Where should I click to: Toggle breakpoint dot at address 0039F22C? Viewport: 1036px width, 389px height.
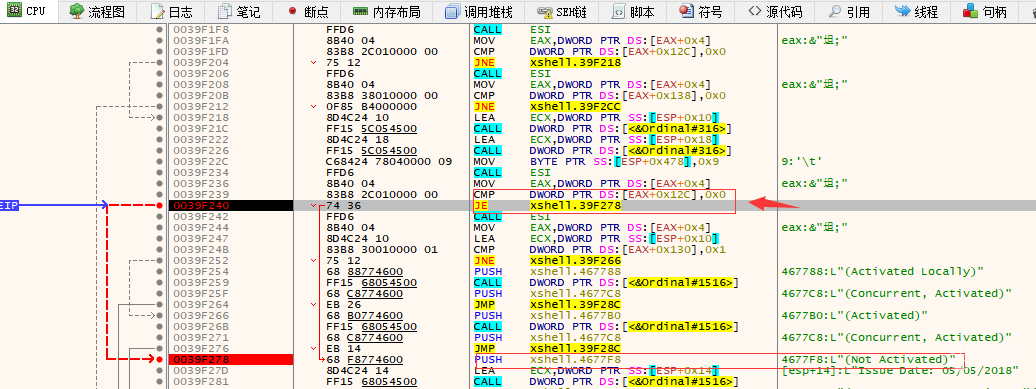pos(159,161)
